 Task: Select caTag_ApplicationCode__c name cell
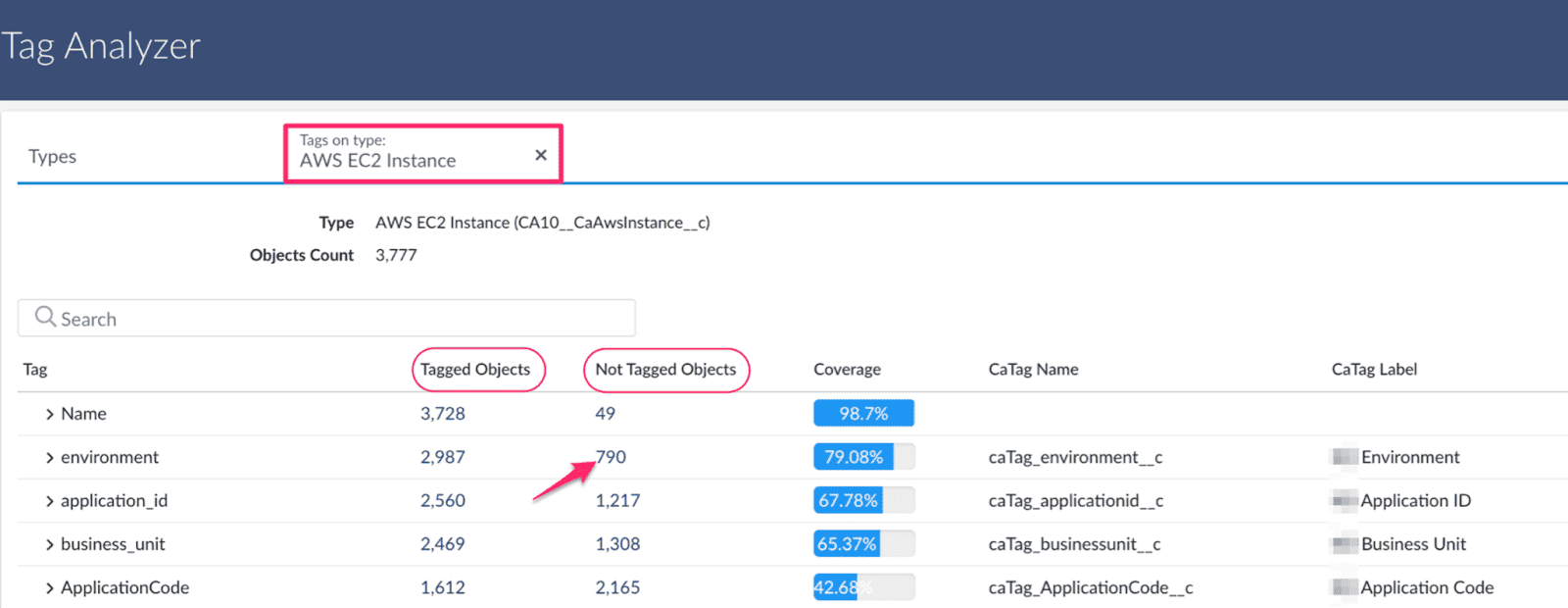[1091, 587]
